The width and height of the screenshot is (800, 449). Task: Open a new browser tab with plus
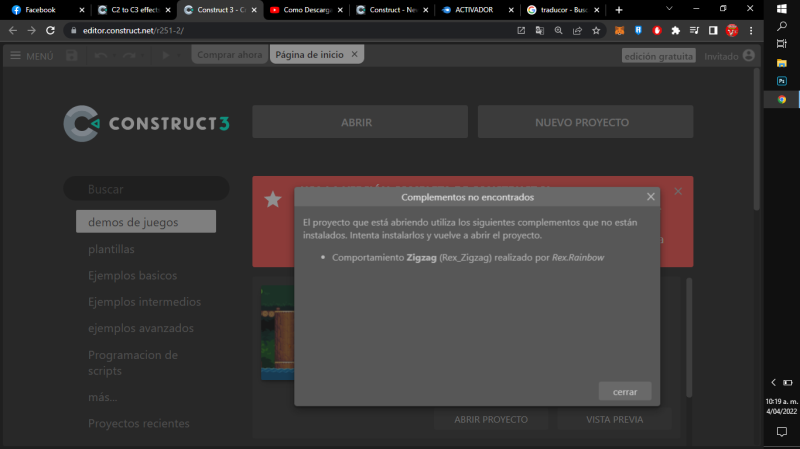(x=619, y=10)
